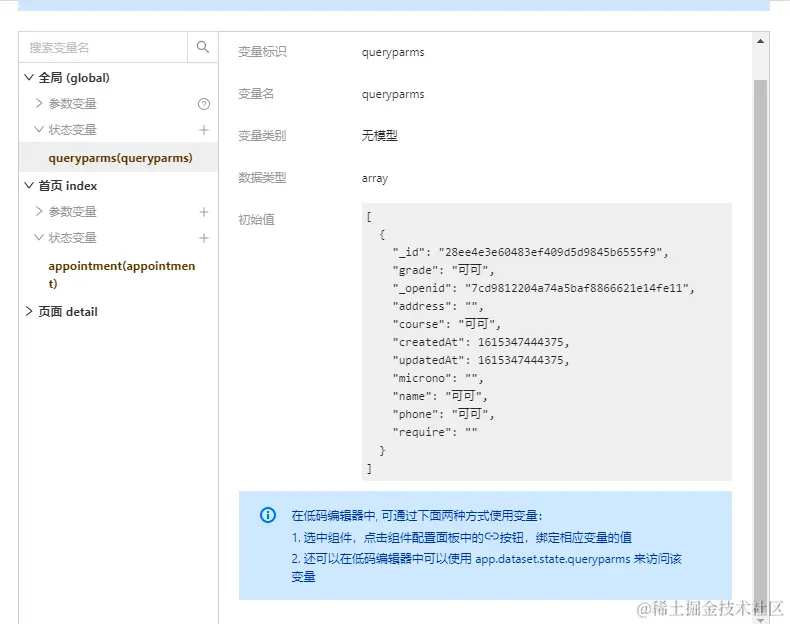
Task: Click the 初始值 JSON code box
Action: tap(547, 341)
